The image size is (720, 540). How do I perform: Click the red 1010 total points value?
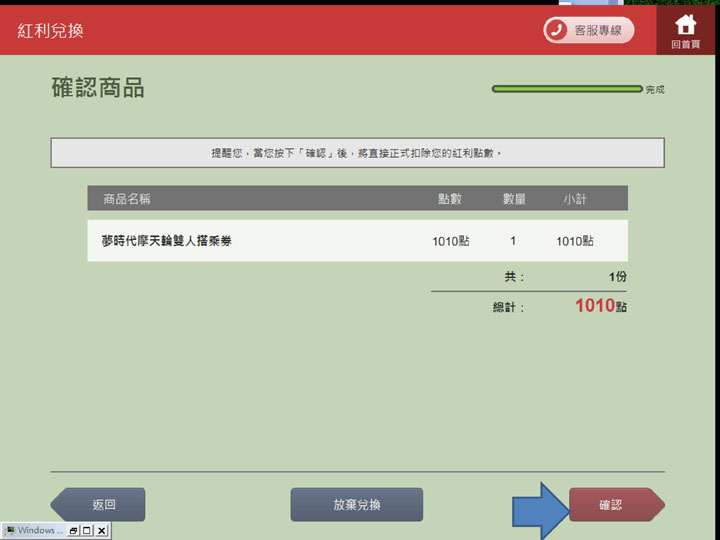click(x=595, y=305)
